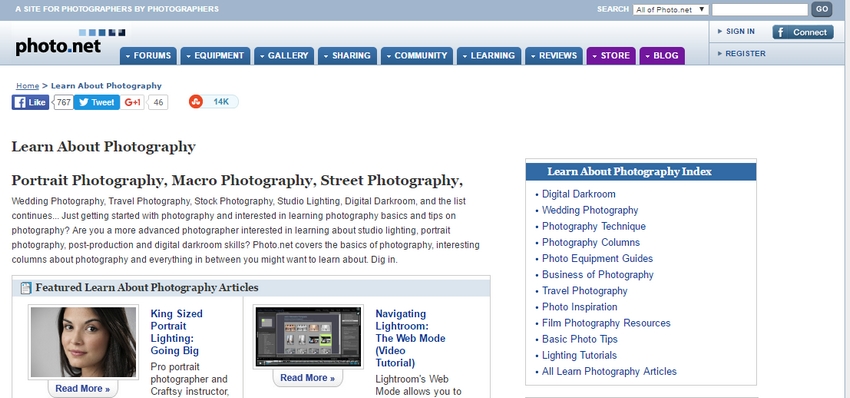The image size is (850, 398).
Task: Open the Learning navigation tab
Action: point(488,55)
